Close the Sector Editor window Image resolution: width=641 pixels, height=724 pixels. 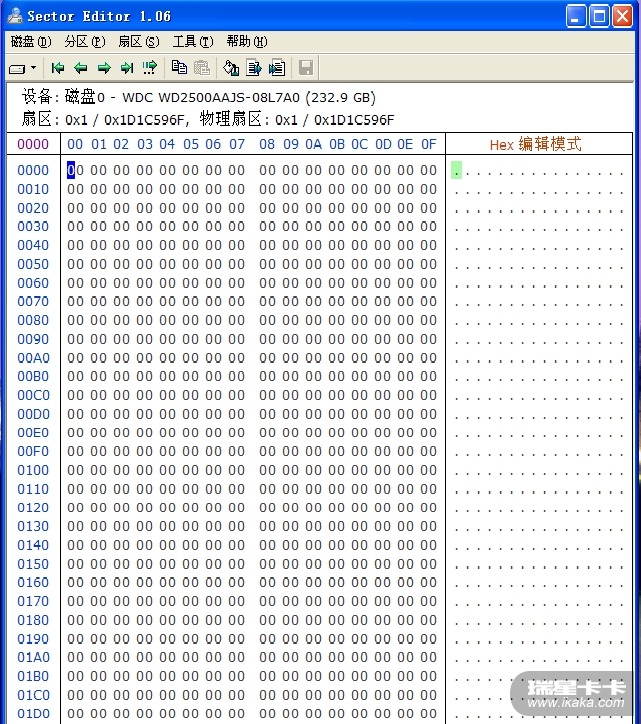622,17
